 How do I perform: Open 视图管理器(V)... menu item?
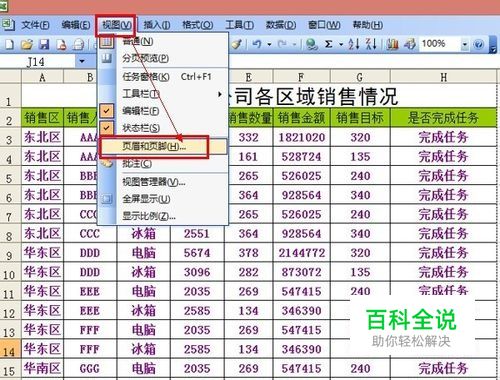pos(163,182)
